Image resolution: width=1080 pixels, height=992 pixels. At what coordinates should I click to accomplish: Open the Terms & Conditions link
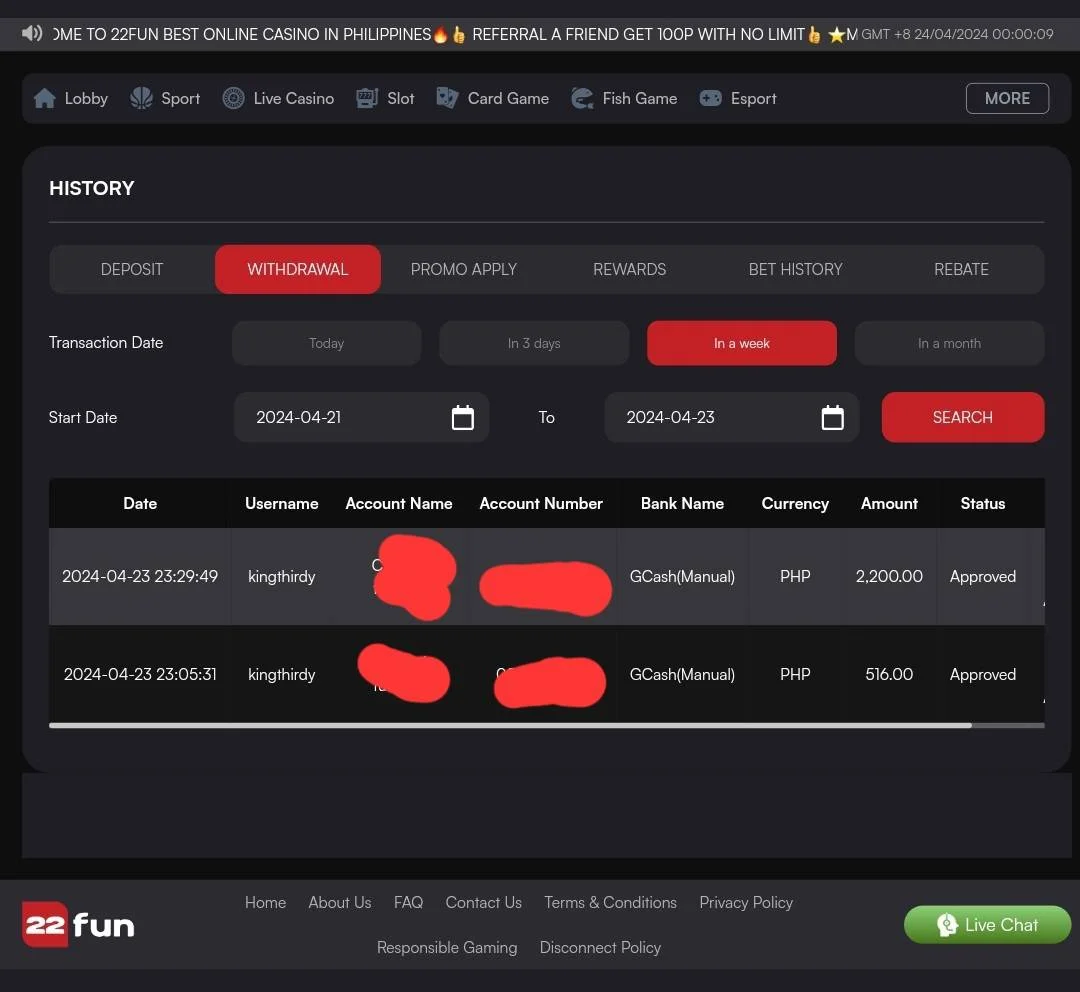[x=610, y=902]
